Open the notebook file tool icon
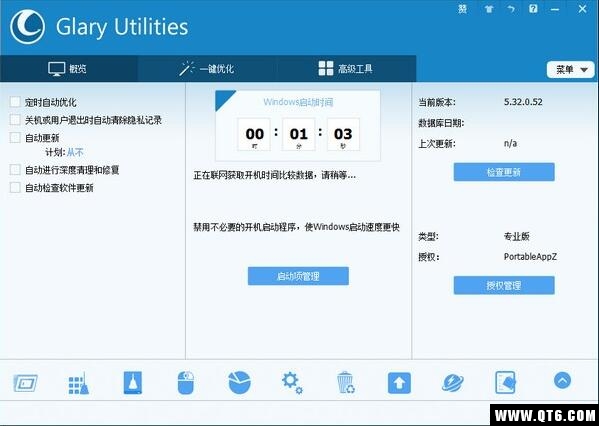Viewport: 599px width, 426px height. pyautogui.click(x=505, y=382)
